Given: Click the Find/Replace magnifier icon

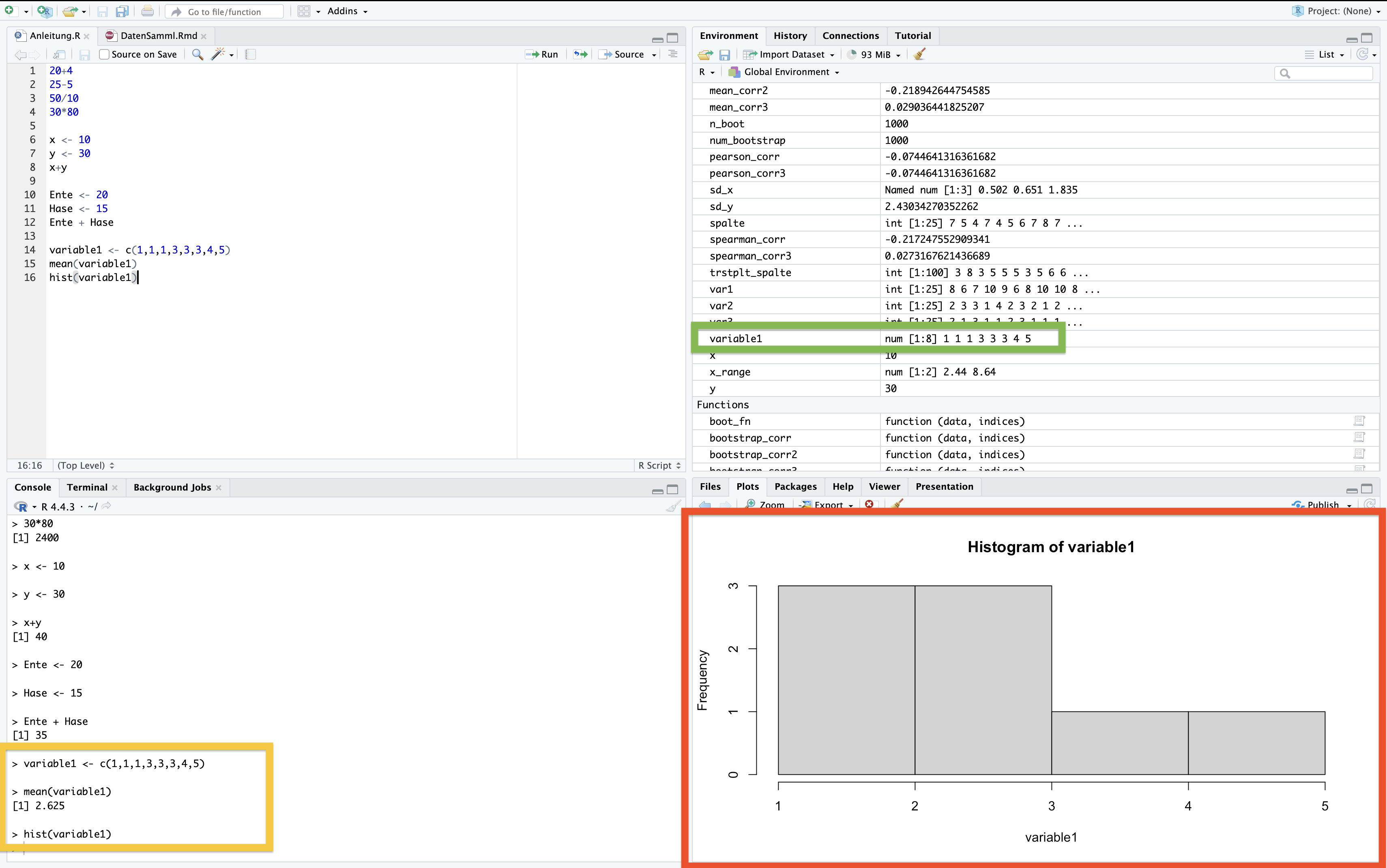Looking at the screenshot, I should point(198,55).
